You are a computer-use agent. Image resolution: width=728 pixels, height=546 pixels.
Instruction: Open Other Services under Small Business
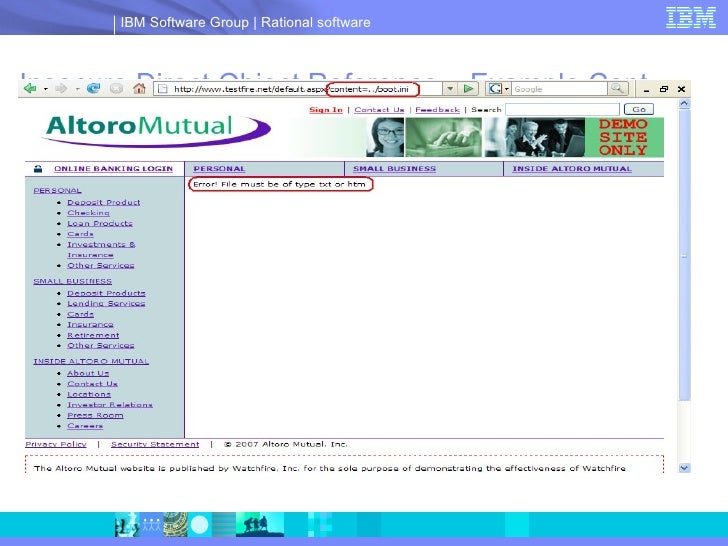(x=101, y=345)
